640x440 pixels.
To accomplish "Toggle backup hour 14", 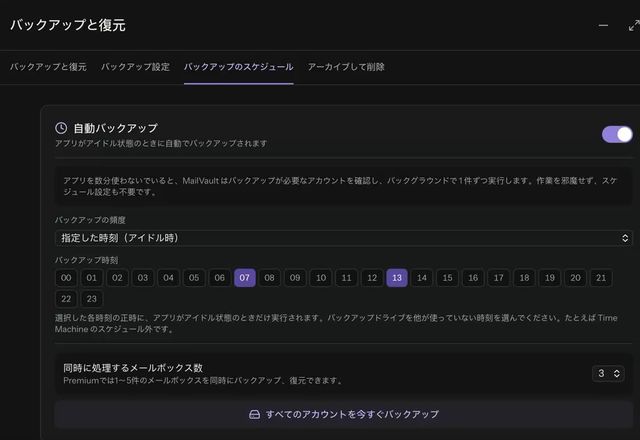I will tap(422, 278).
